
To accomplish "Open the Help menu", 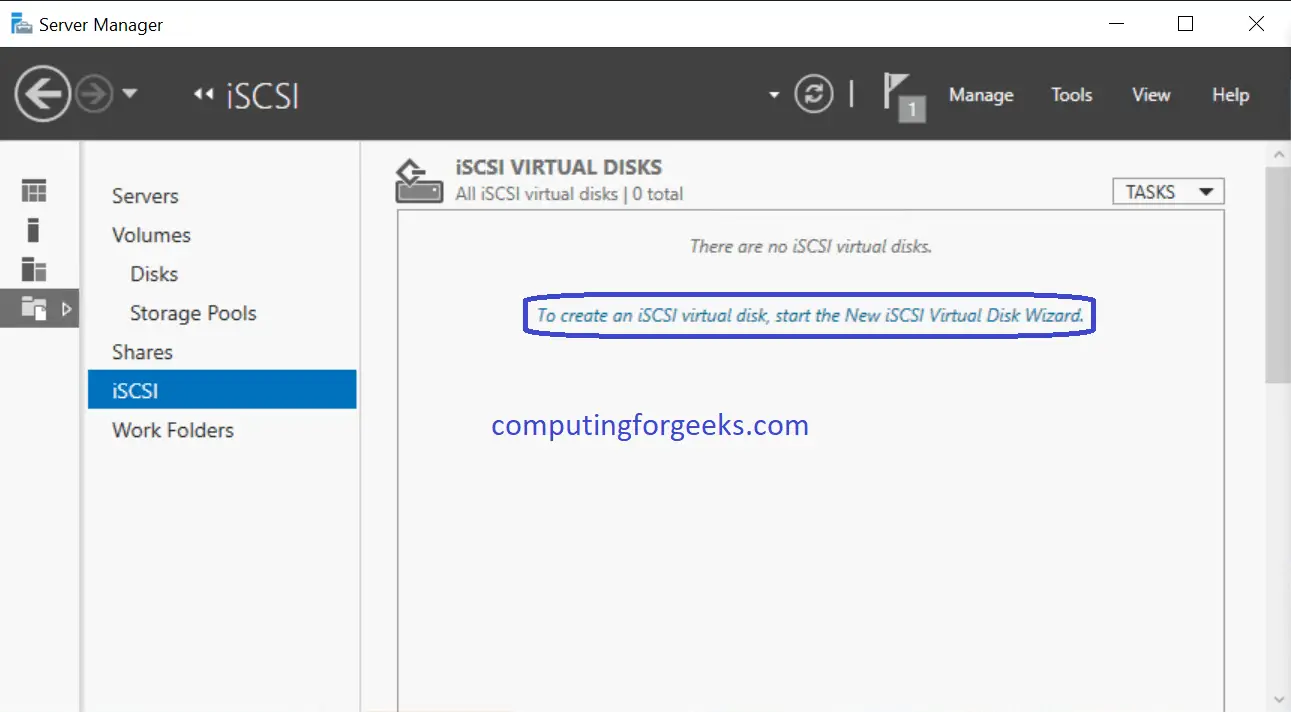I will [x=1230, y=94].
